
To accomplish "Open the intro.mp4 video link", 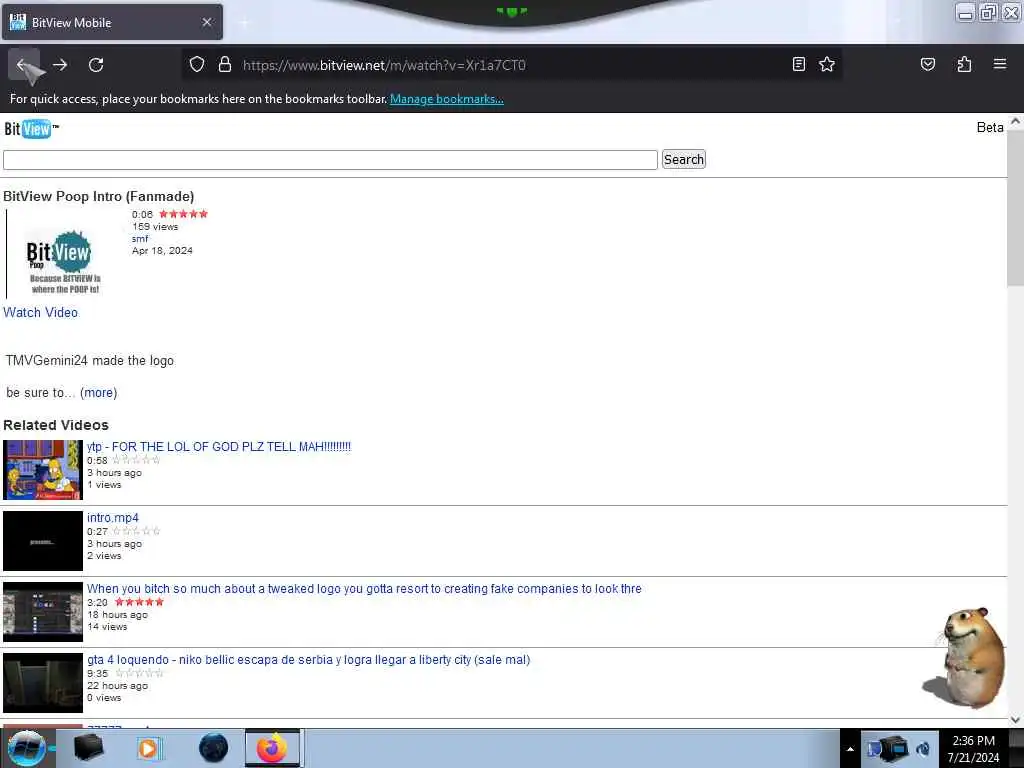I will click(x=112, y=518).
